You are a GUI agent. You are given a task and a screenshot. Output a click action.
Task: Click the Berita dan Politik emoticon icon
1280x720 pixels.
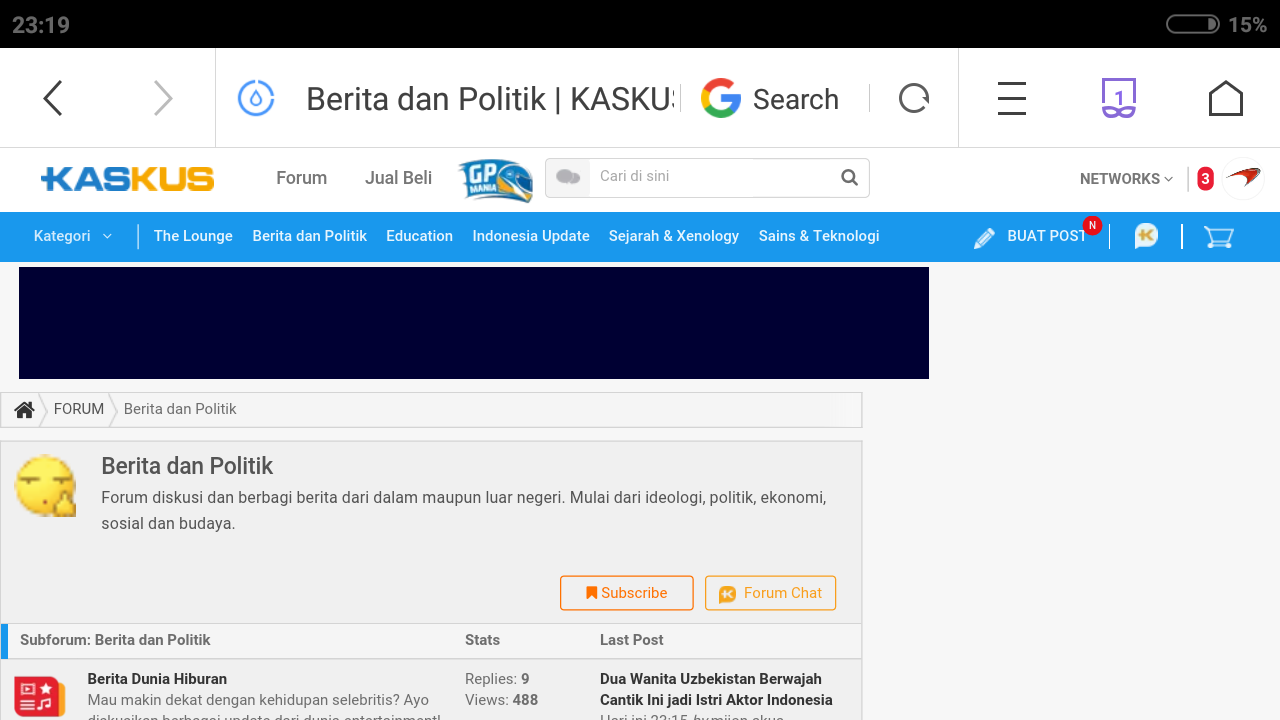46,486
